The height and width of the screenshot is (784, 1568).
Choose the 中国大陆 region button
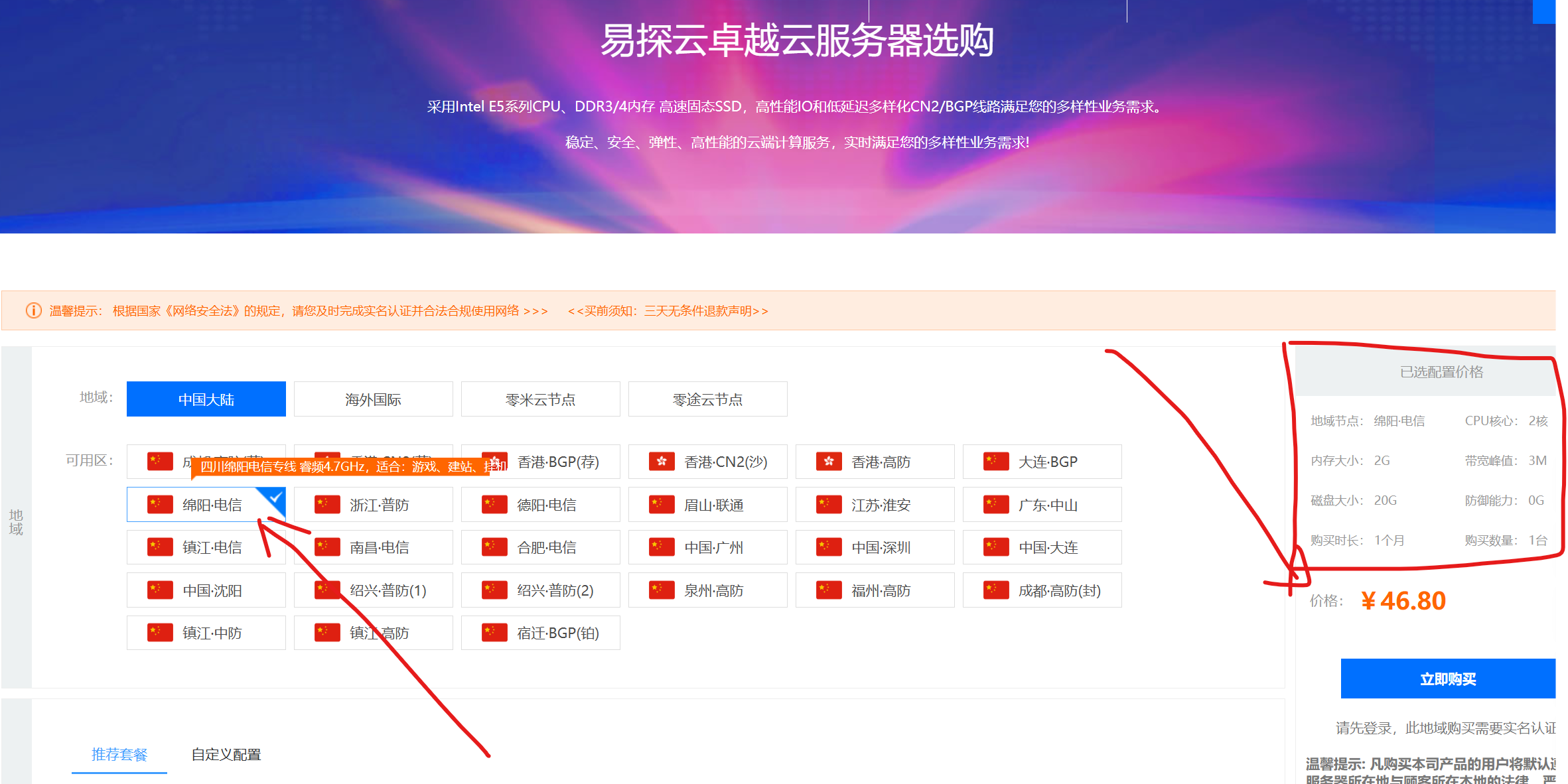[x=206, y=399]
